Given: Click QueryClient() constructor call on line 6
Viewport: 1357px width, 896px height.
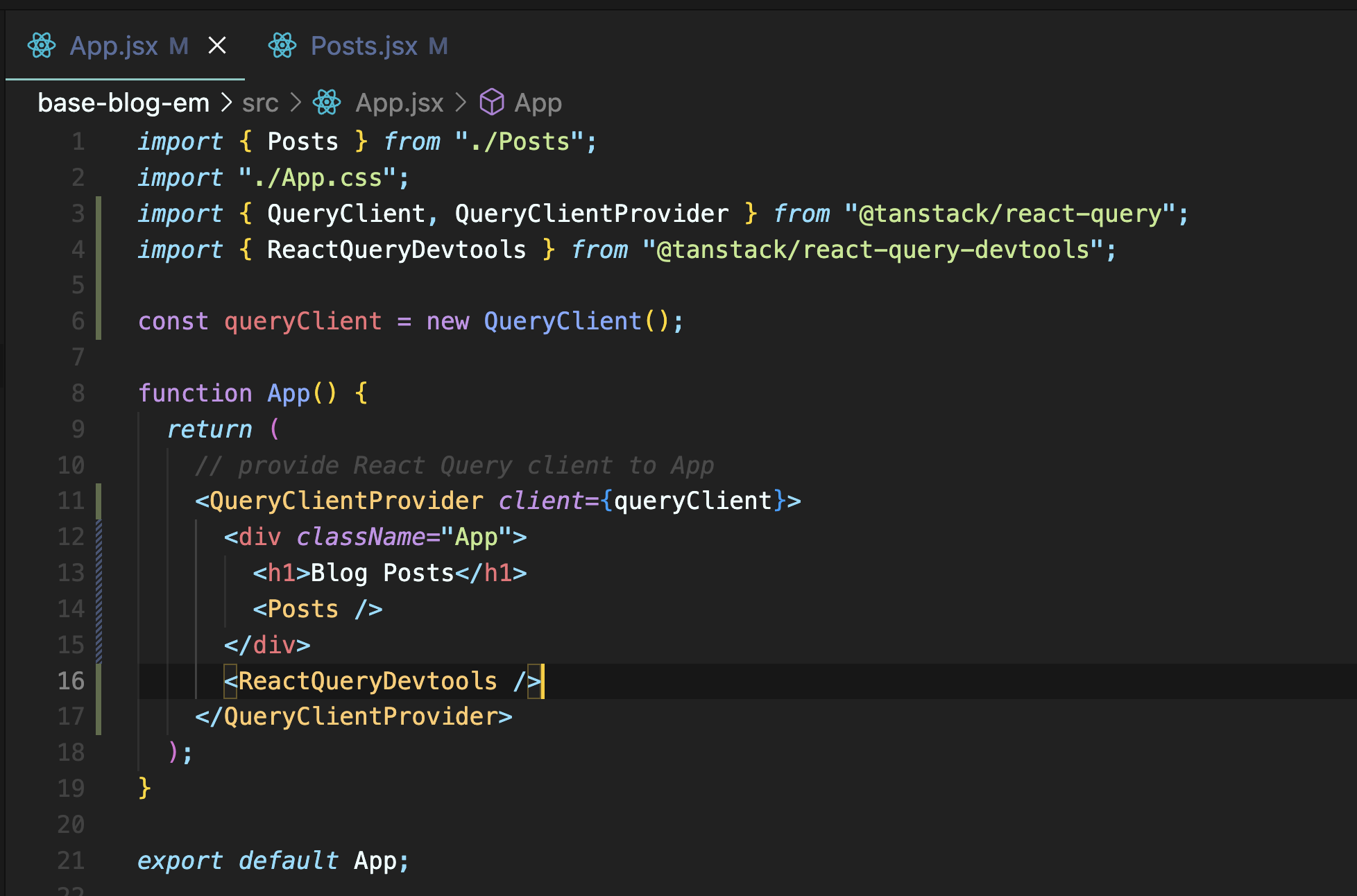Looking at the screenshot, I should [x=577, y=321].
